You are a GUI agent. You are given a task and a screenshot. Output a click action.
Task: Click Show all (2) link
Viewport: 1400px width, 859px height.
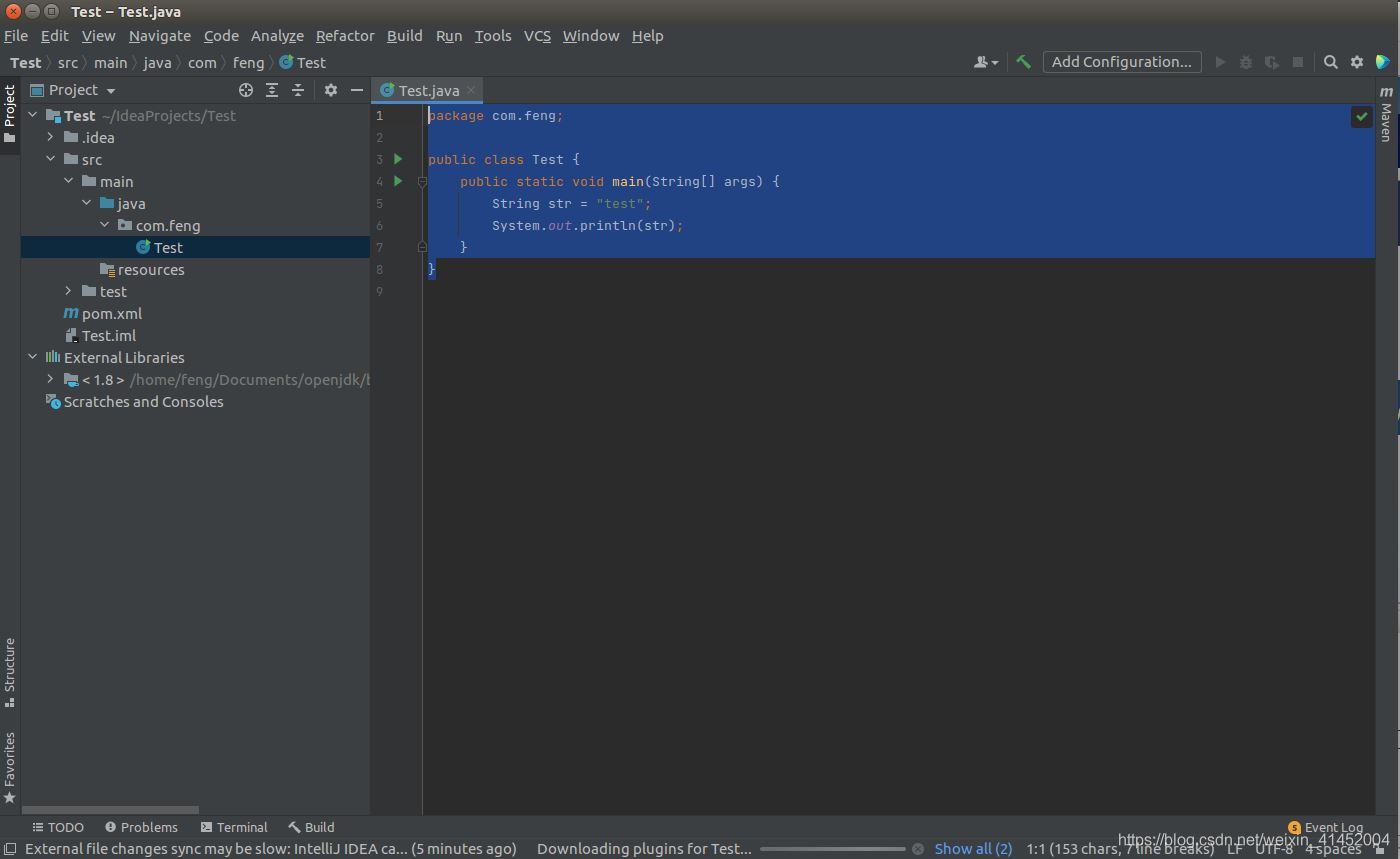coord(973,848)
